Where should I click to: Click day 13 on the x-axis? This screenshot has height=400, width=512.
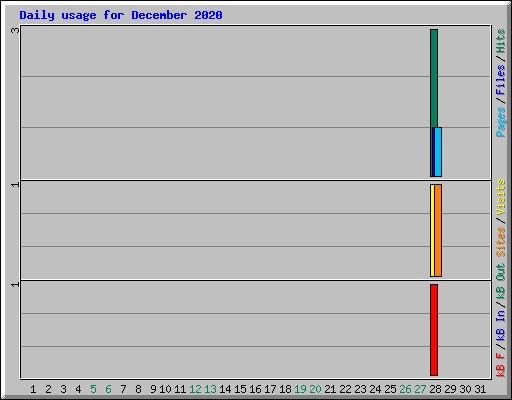pos(210,389)
